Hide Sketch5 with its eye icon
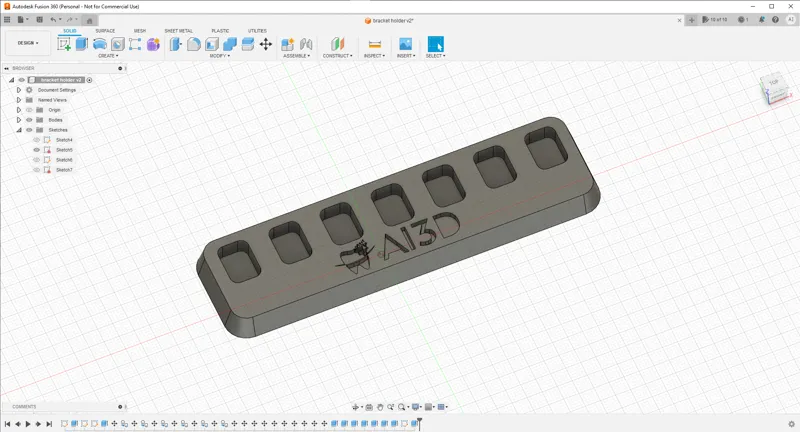Screen dimensions: 800x432 coord(37,150)
